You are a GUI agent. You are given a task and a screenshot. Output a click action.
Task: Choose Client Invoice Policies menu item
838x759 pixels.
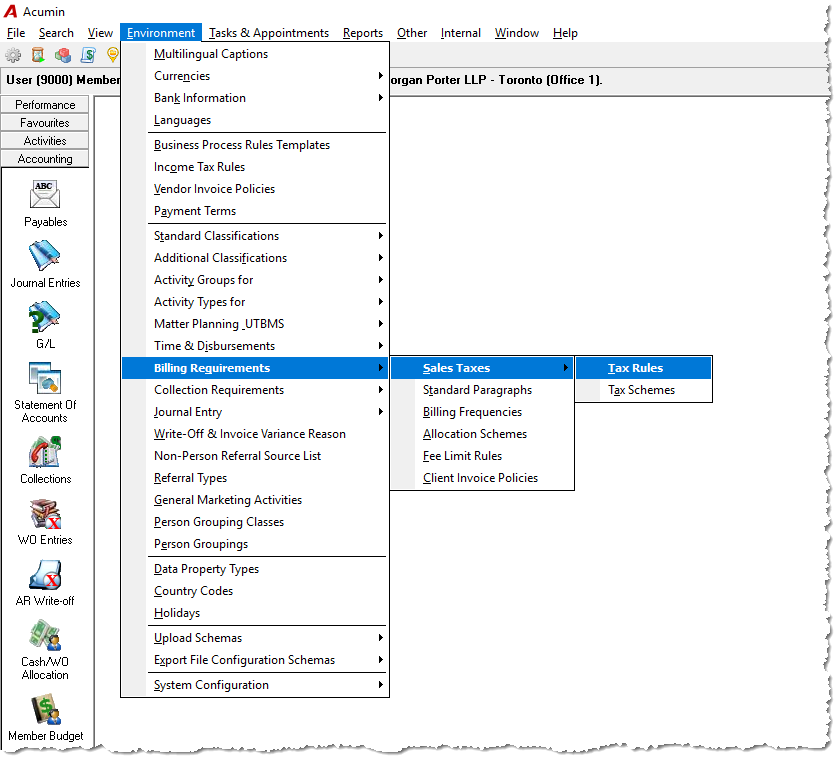pyautogui.click(x=482, y=478)
